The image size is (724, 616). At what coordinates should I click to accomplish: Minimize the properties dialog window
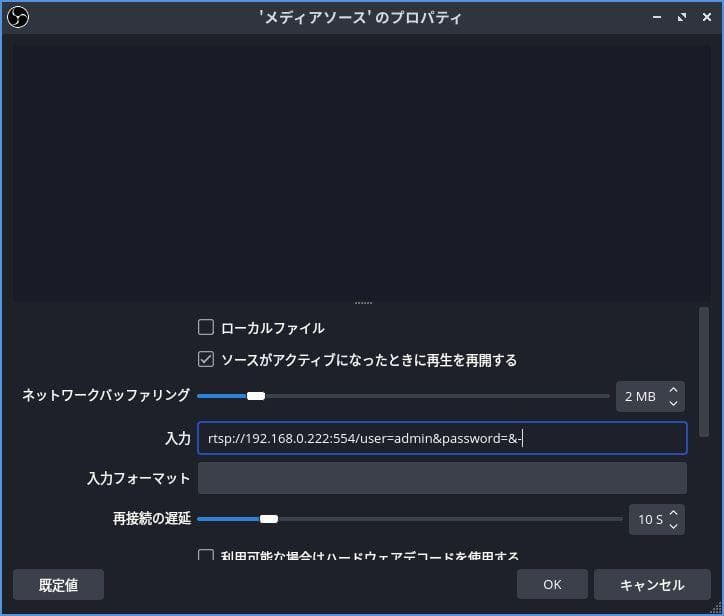(657, 18)
